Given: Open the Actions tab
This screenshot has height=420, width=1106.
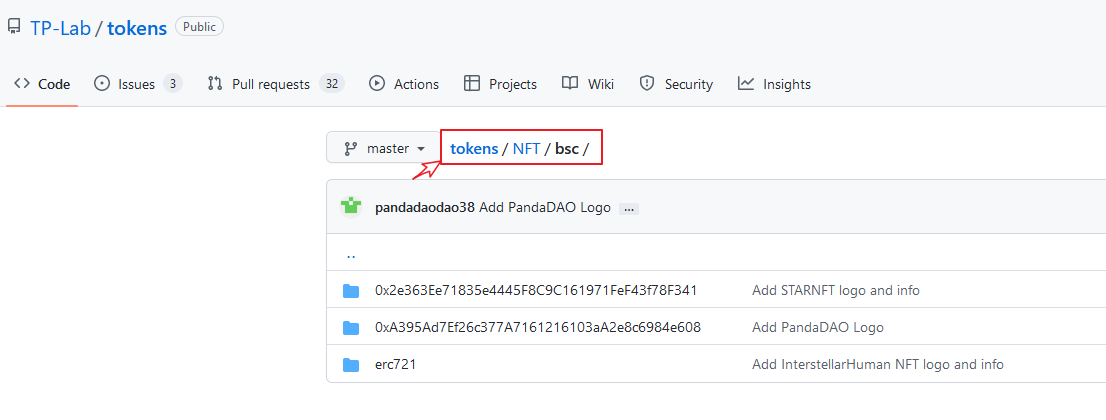Looking at the screenshot, I should tap(403, 84).
